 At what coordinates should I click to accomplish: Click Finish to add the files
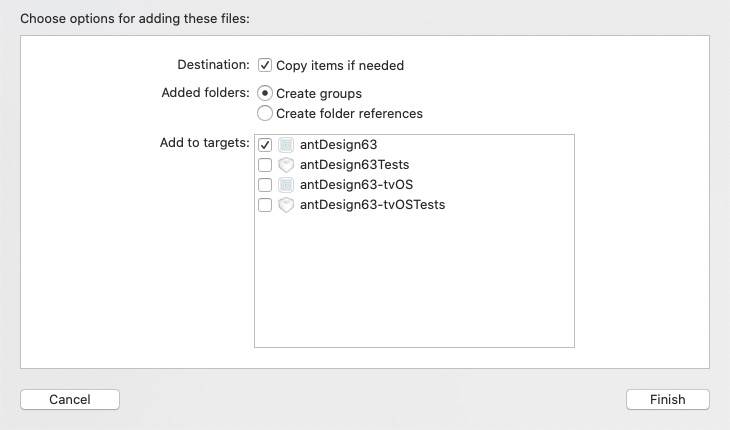pyautogui.click(x=667, y=399)
